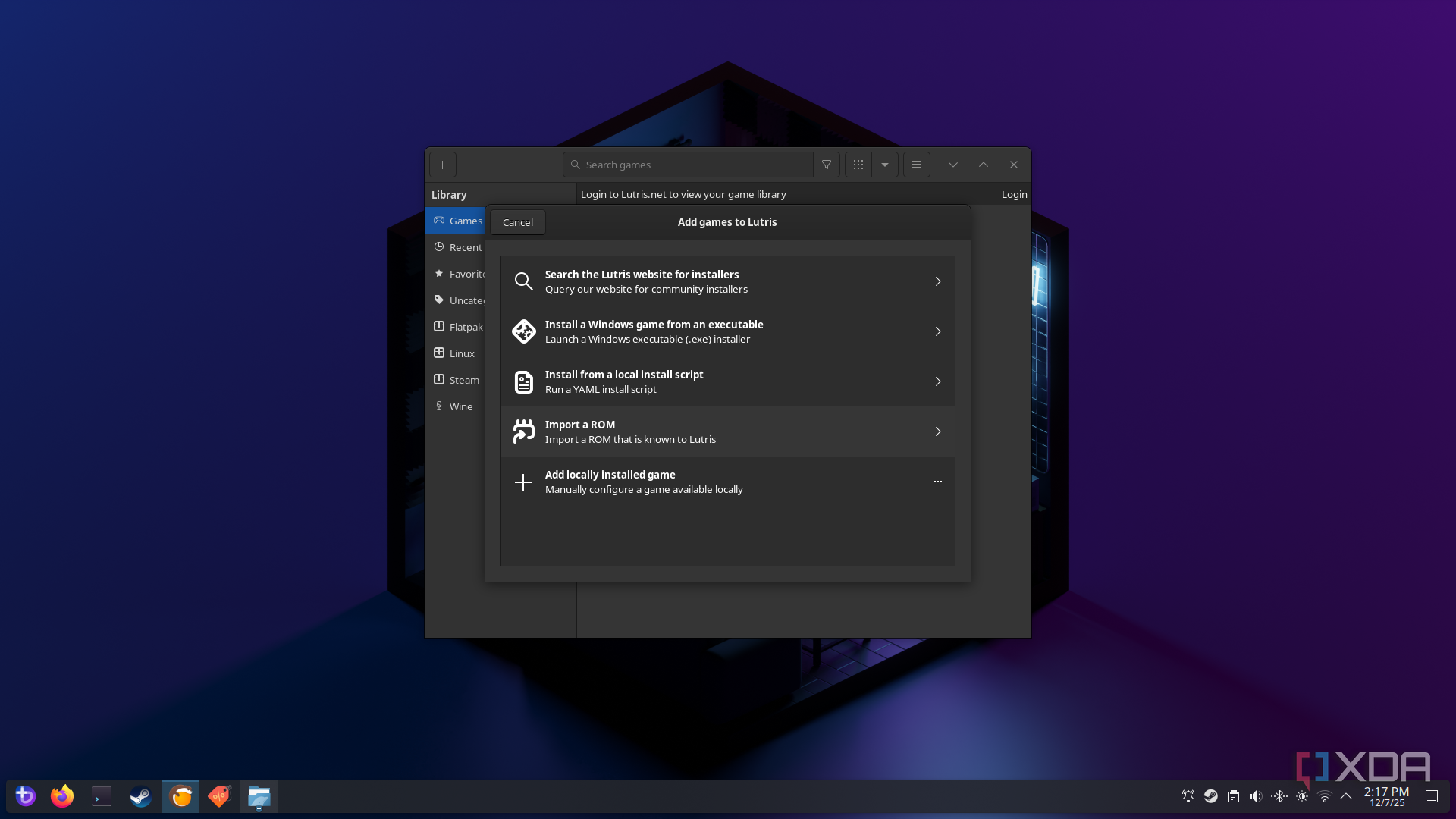This screenshot has height=819, width=1456.
Task: Click the Import a ROM cartridge icon
Action: point(523,431)
